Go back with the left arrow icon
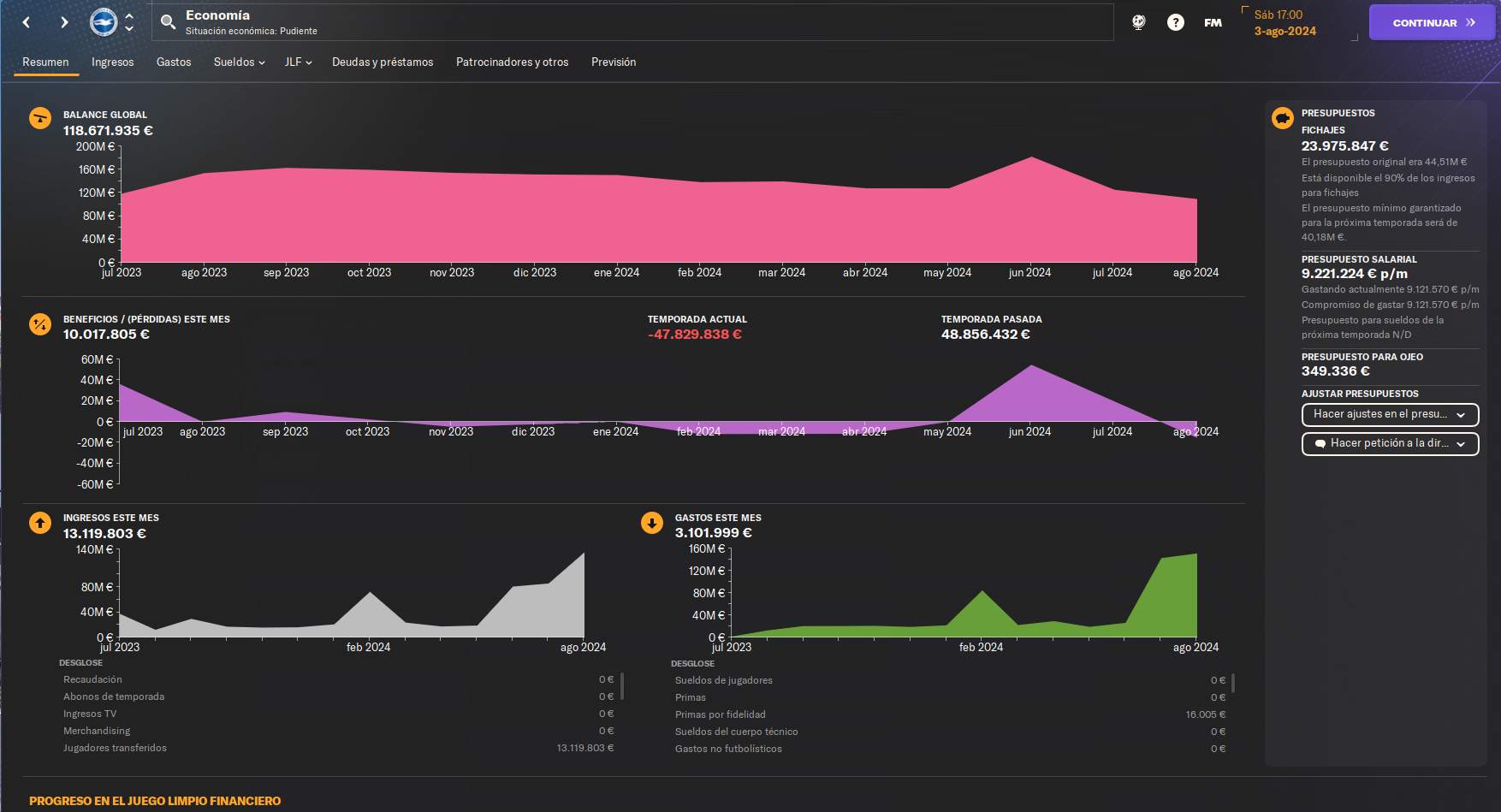This screenshot has width=1501, height=812. pyautogui.click(x=27, y=22)
